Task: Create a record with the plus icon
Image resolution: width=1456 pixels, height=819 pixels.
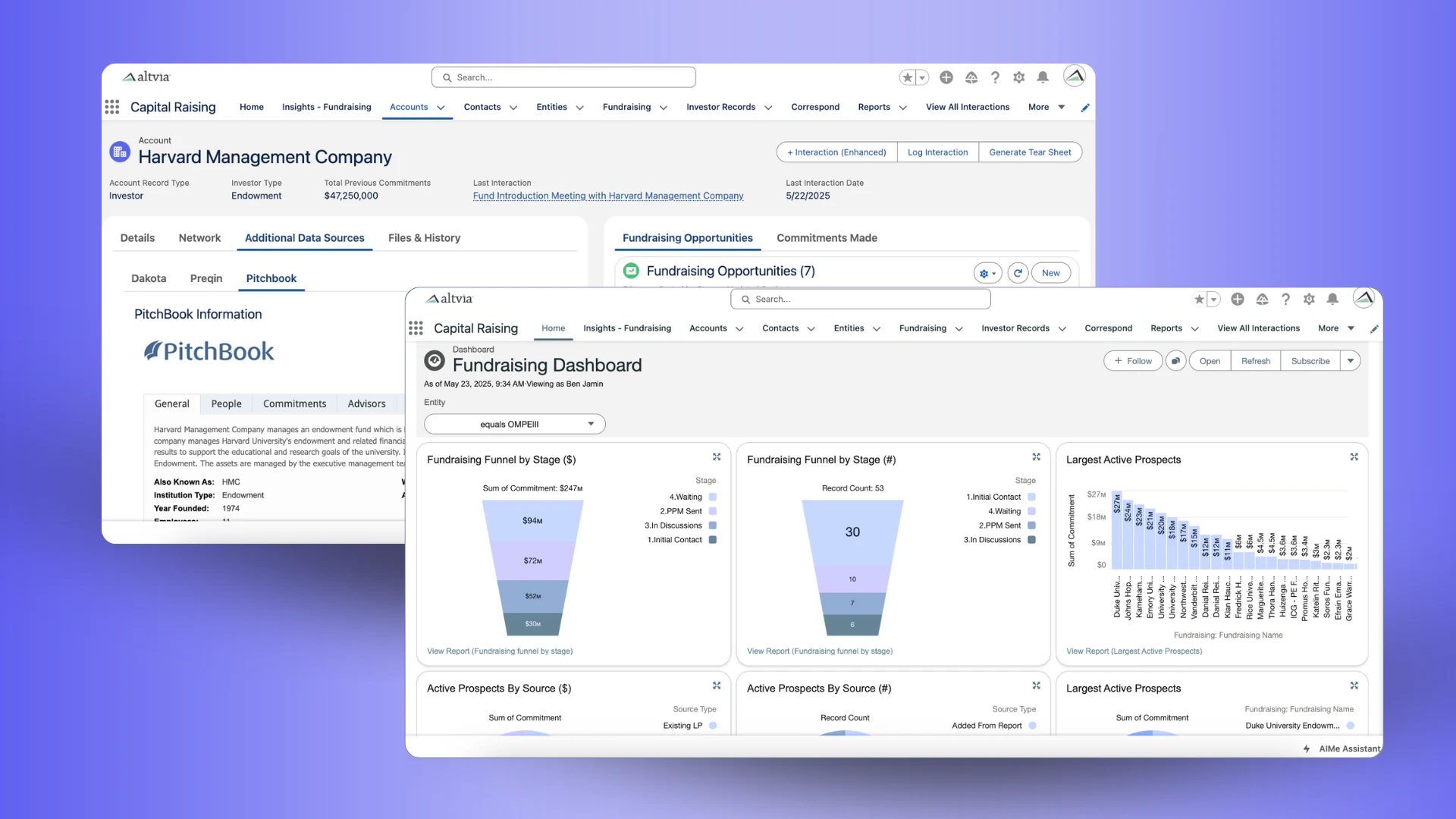Action: coord(1238,299)
